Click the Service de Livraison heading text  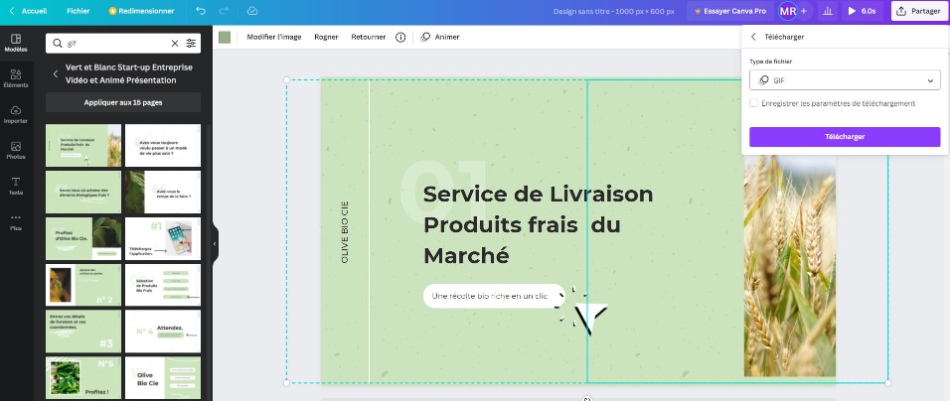[x=538, y=225]
